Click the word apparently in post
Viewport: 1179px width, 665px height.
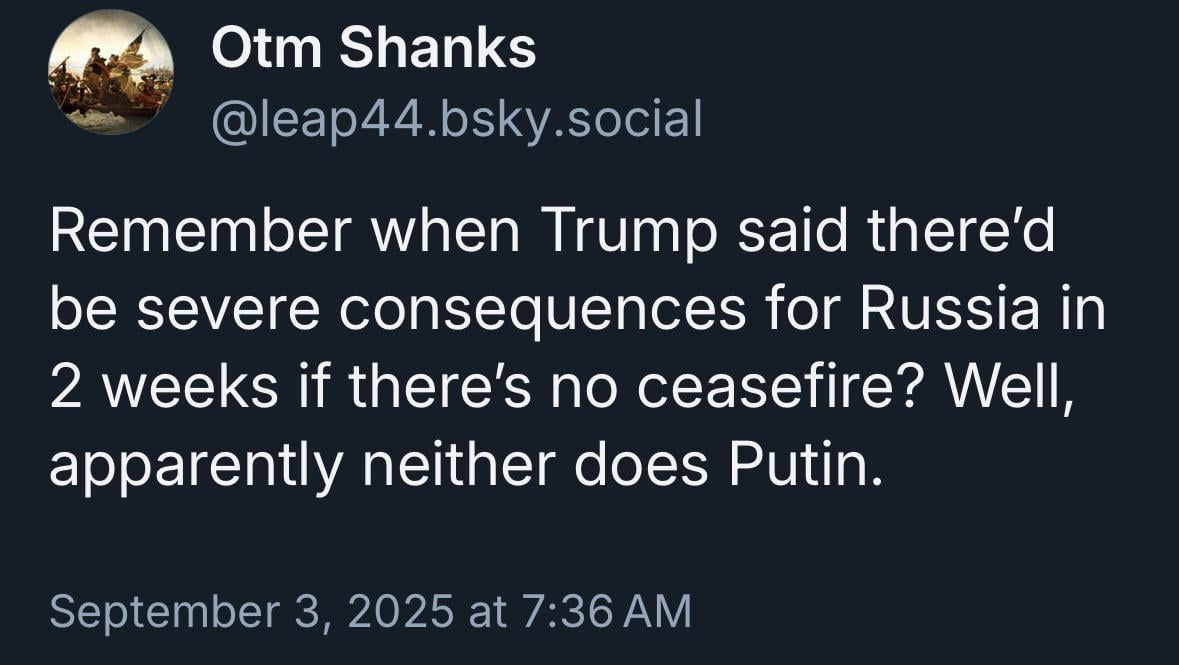(196, 468)
